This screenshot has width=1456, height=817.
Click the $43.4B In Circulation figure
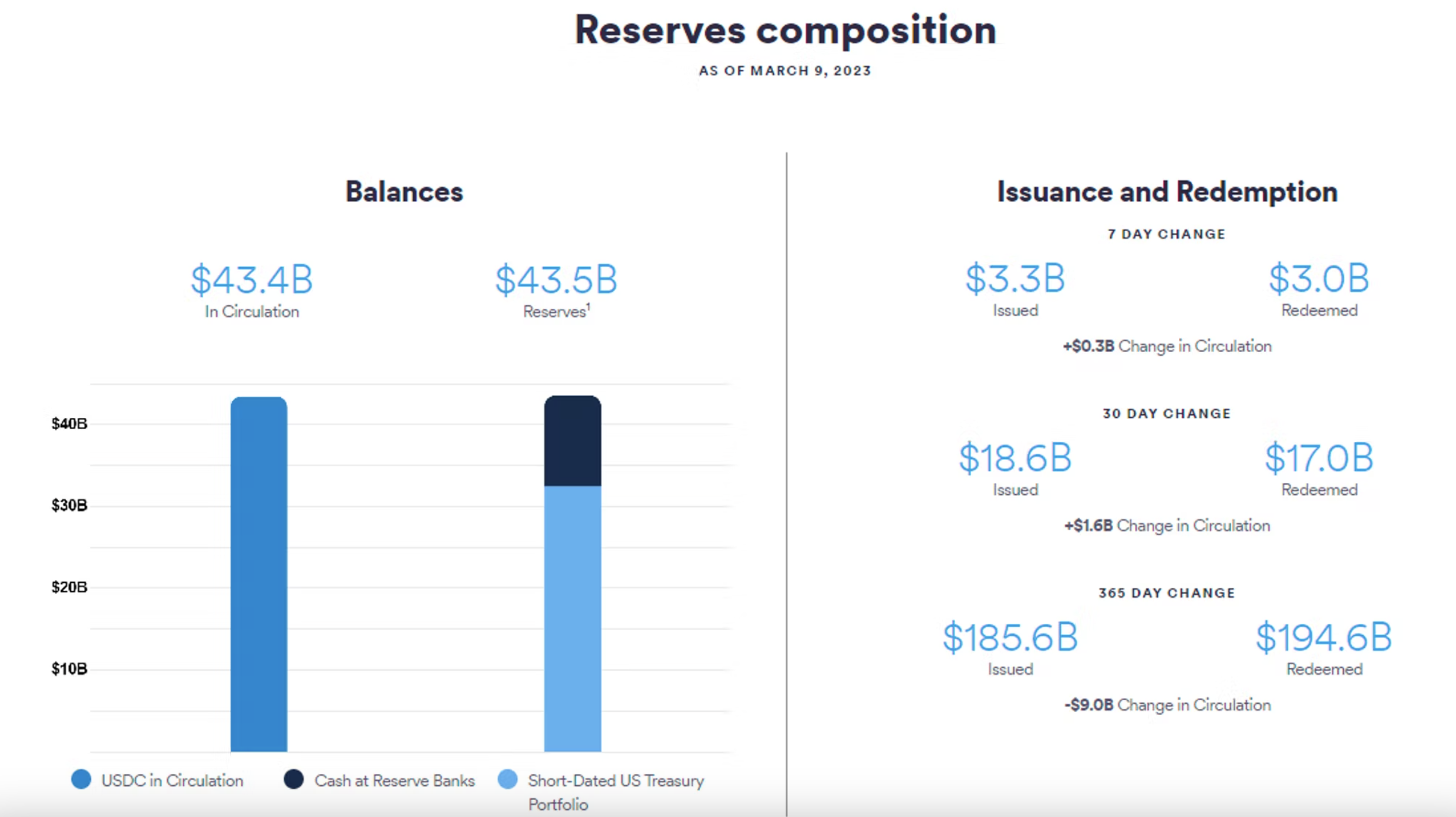point(252,279)
